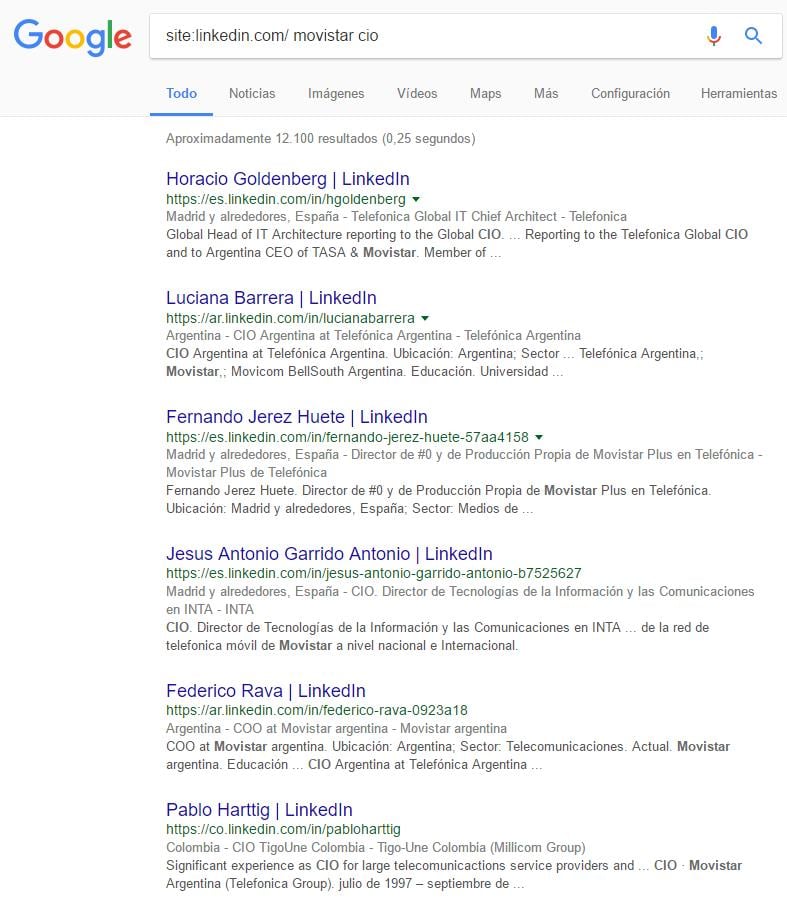Click the Google logo
The width and height of the screenshot is (787, 908).
(x=72, y=36)
